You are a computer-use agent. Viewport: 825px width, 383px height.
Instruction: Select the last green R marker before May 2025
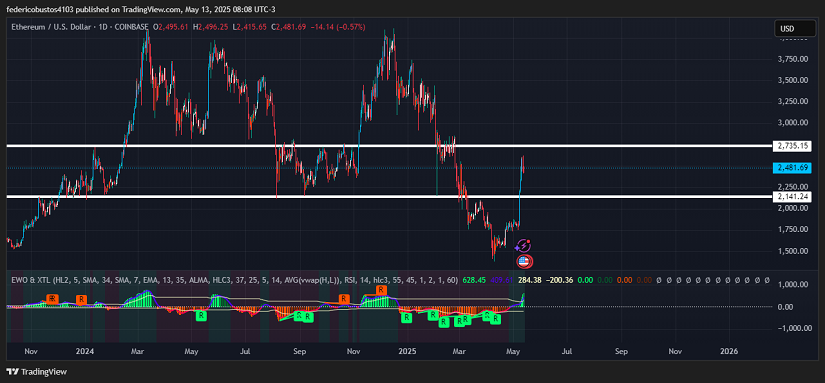(x=495, y=319)
